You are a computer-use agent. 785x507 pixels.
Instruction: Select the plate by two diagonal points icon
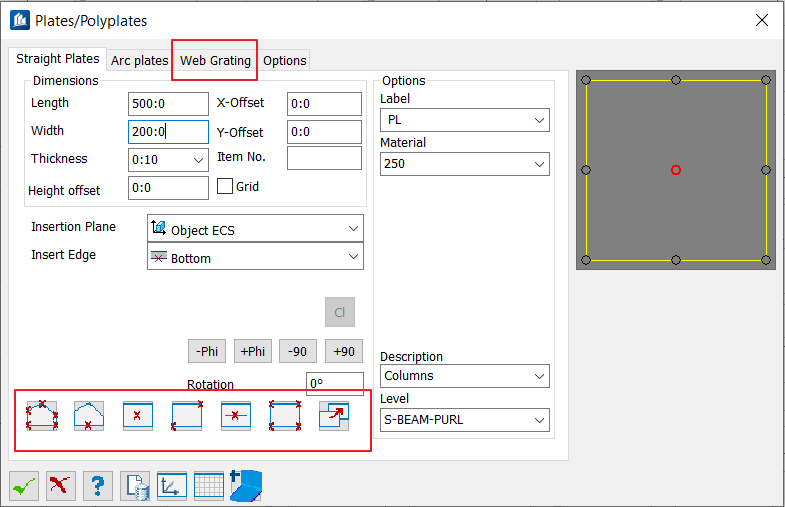[x=187, y=415]
